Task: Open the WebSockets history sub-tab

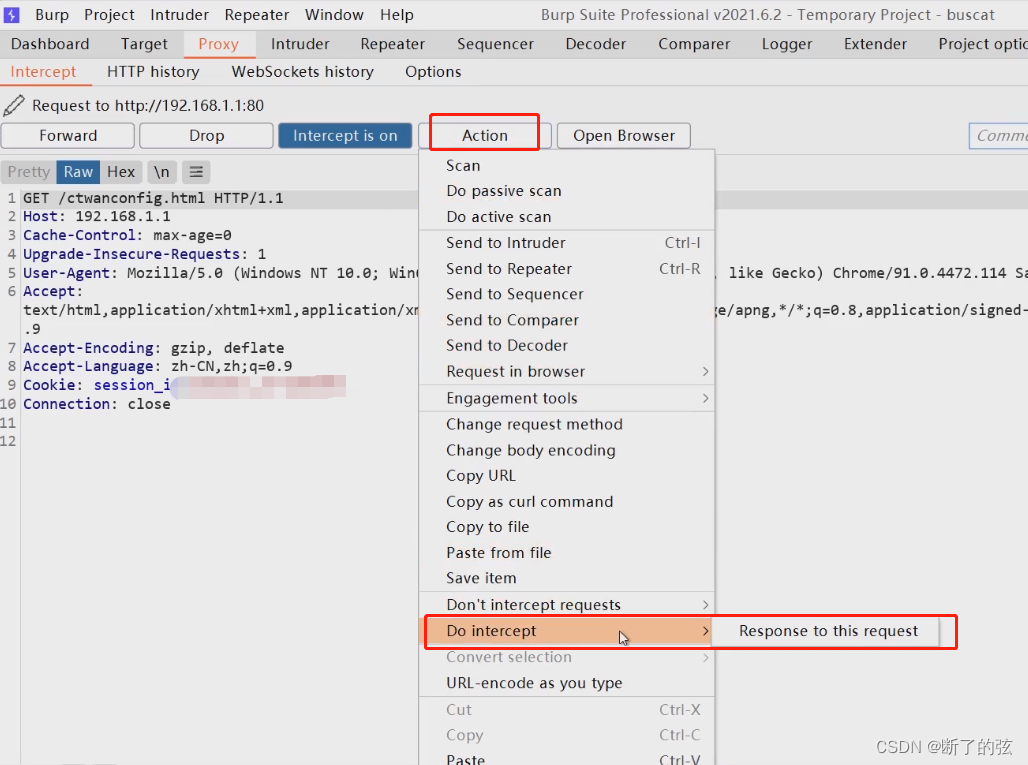Action: tap(302, 71)
